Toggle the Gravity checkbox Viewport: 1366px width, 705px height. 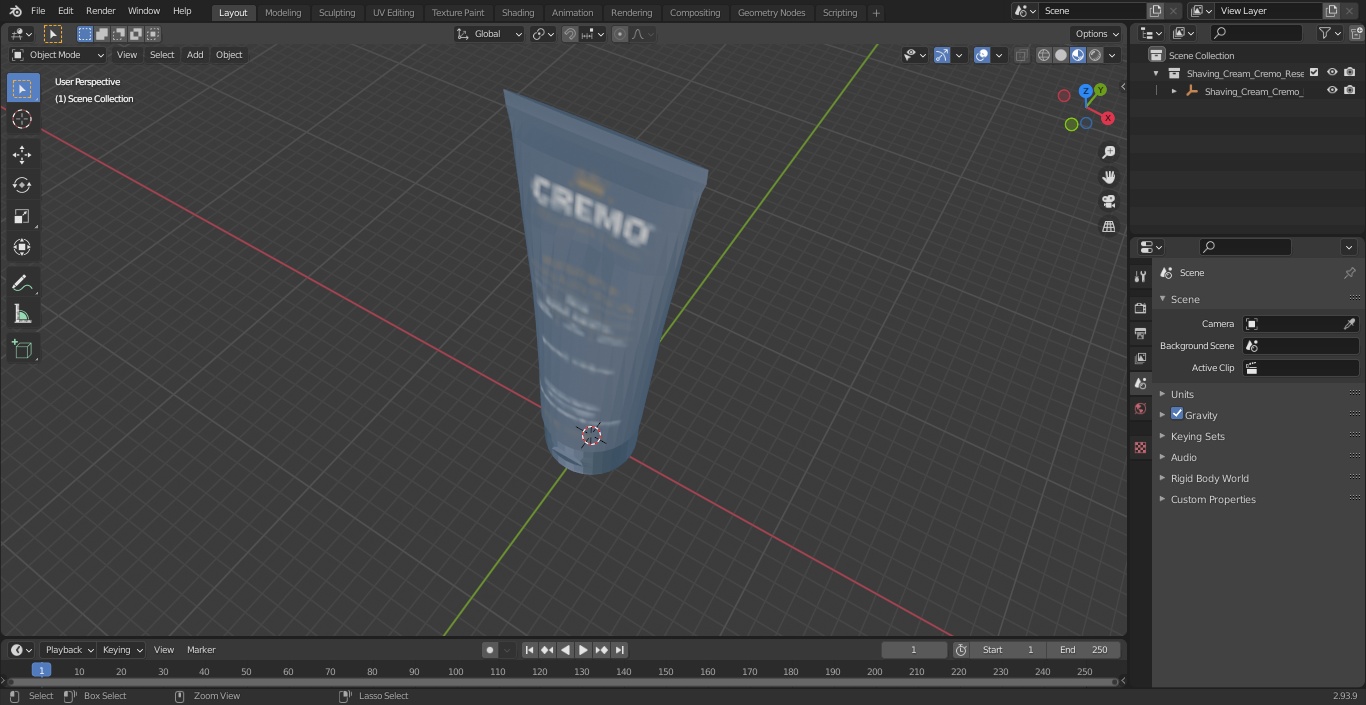pyautogui.click(x=1177, y=414)
